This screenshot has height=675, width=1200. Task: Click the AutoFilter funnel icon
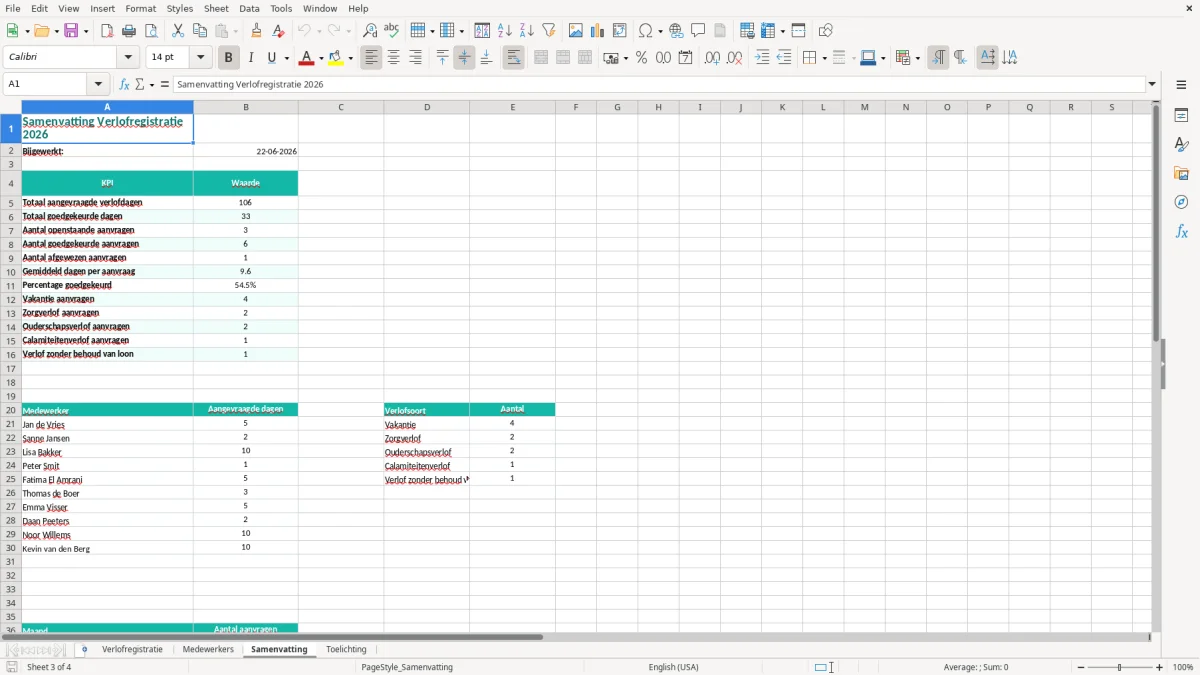(549, 31)
